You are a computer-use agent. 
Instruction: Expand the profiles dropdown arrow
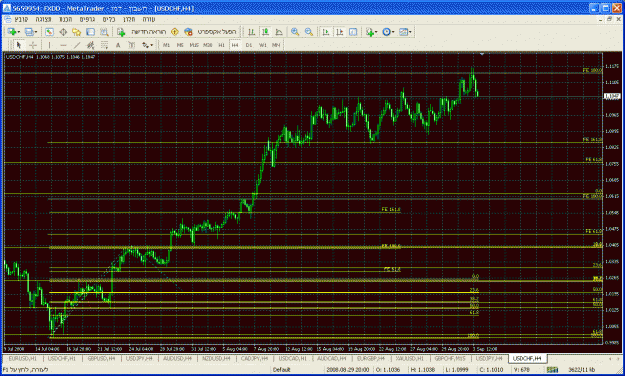pyautogui.click(x=36, y=32)
